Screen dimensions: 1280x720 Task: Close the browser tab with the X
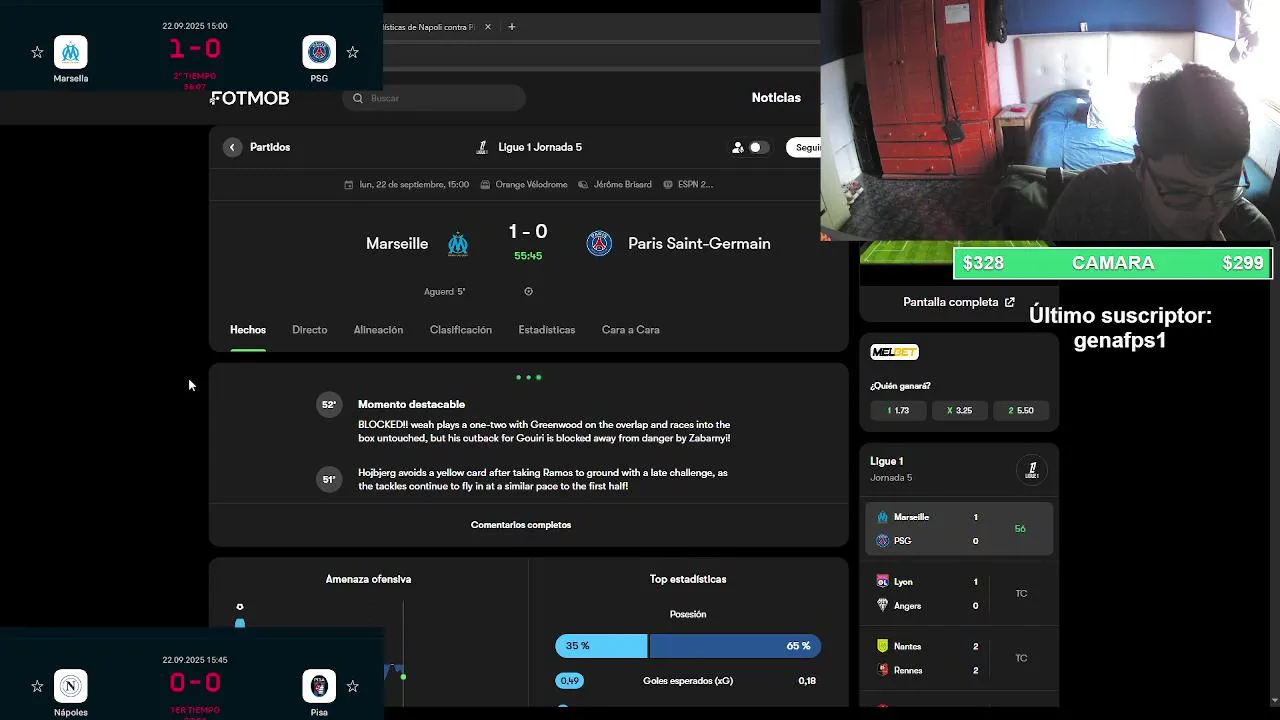pos(488,27)
